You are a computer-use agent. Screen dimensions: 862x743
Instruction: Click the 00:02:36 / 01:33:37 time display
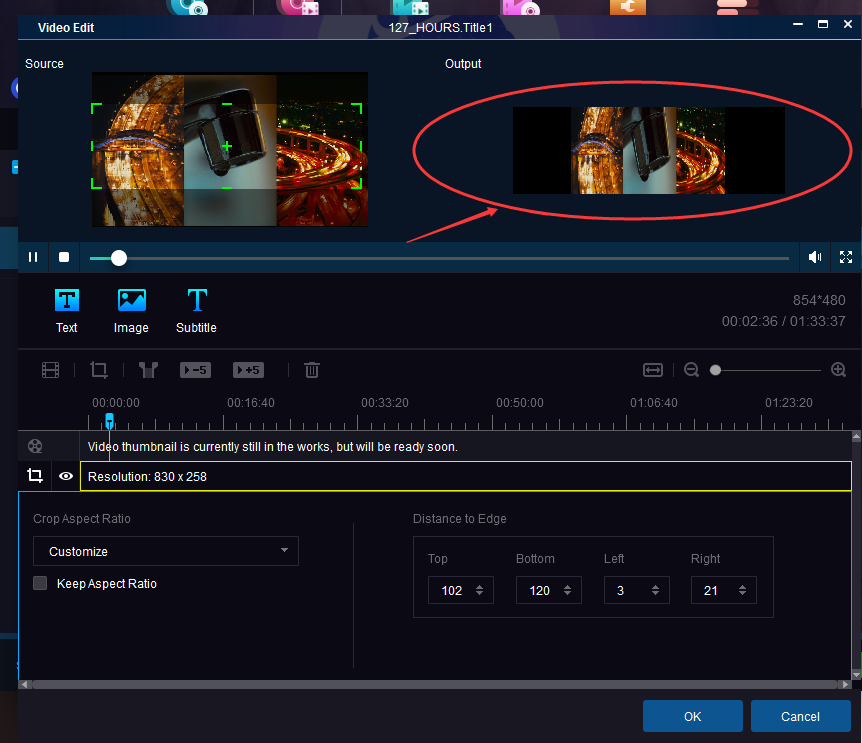783,321
